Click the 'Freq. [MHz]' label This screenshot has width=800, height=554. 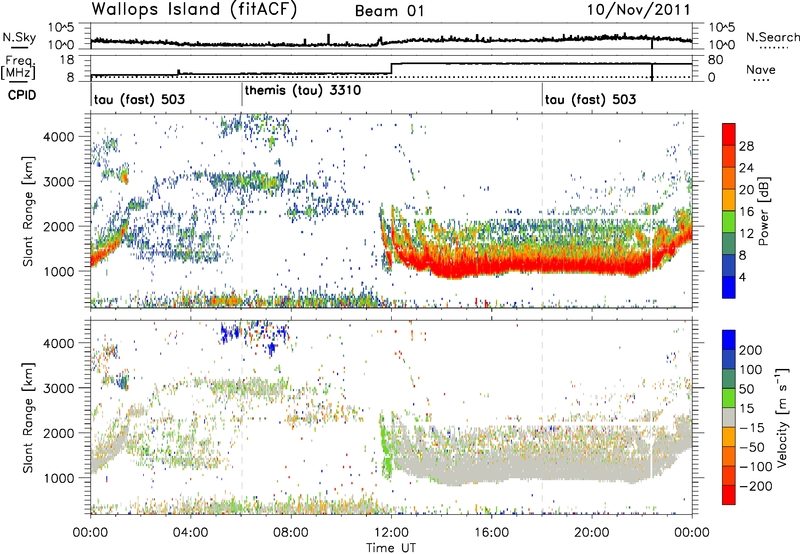click(19, 67)
